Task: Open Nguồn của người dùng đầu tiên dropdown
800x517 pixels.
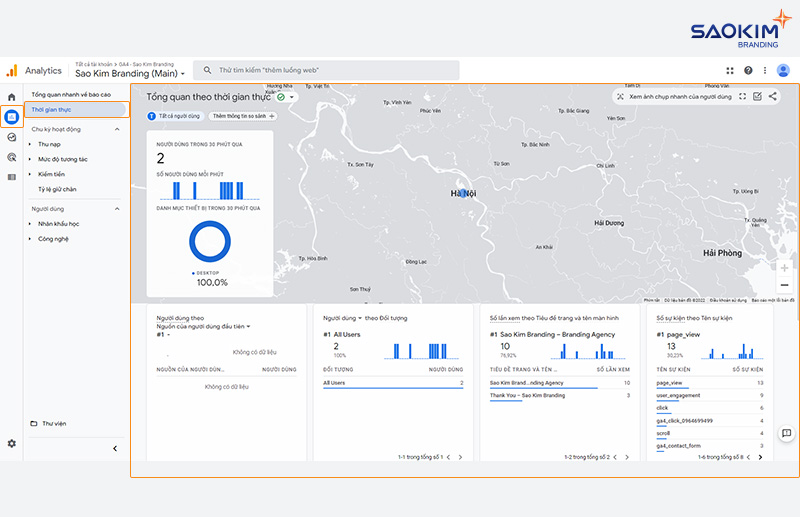Action: pos(203,327)
